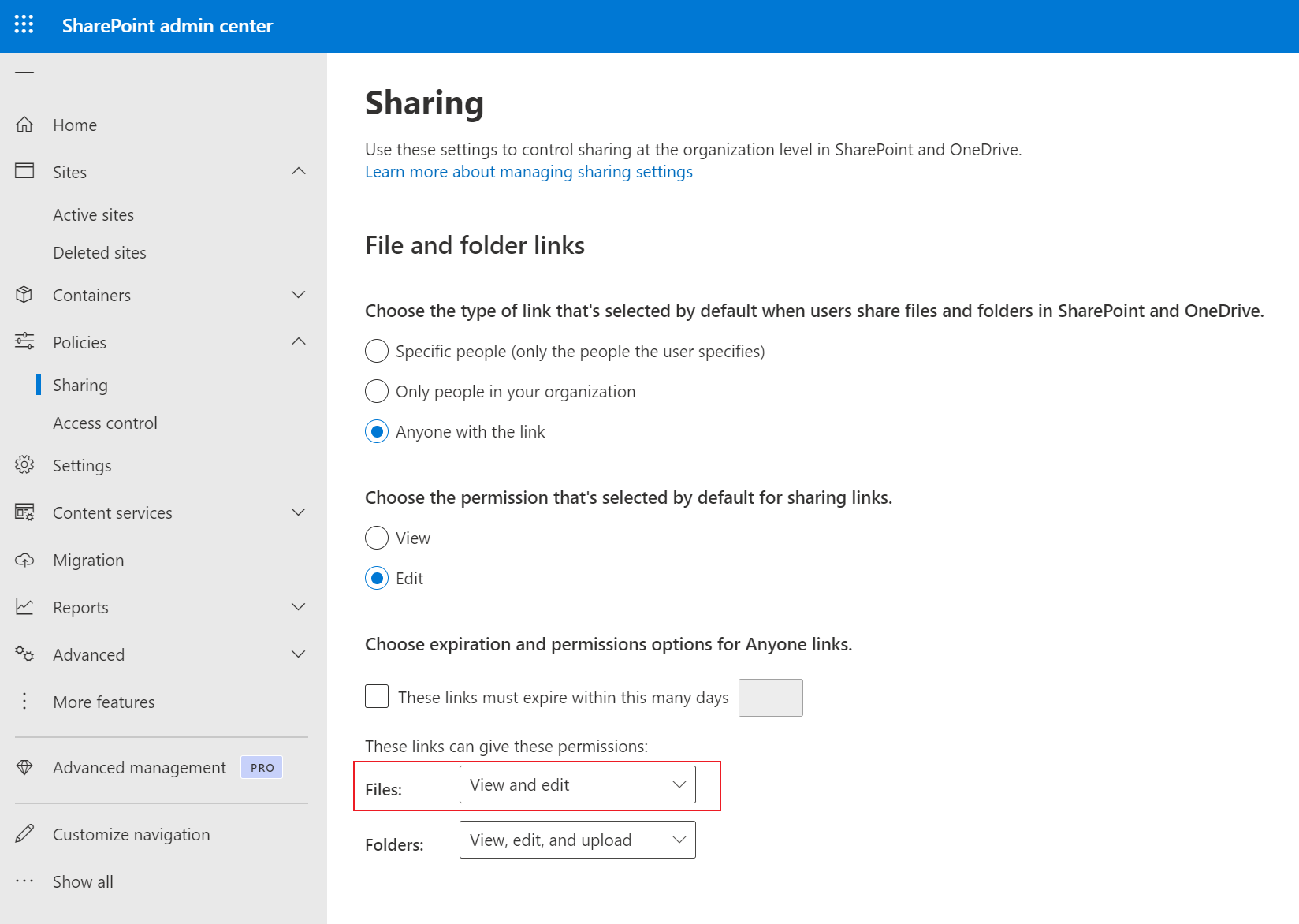
Task: Open the Files permissions dropdown
Action: 577,784
